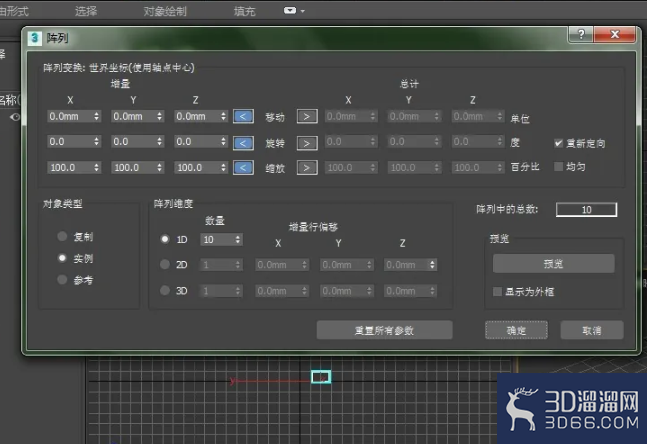Choose the 3D array dimension radio

coord(165,290)
